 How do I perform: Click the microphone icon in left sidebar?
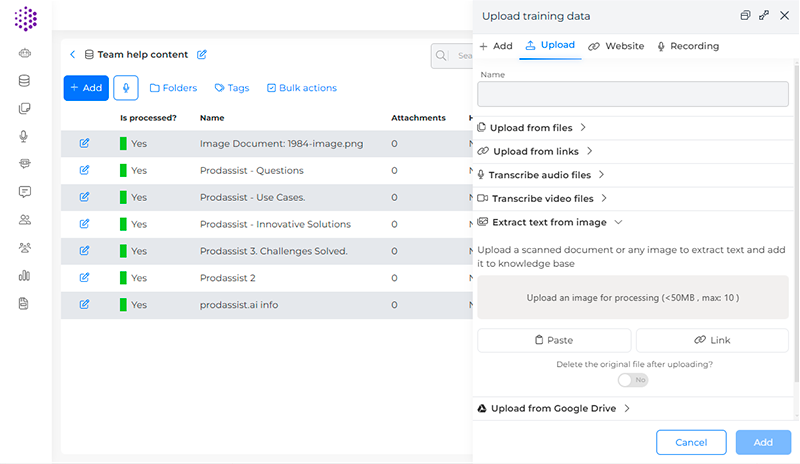[25, 136]
